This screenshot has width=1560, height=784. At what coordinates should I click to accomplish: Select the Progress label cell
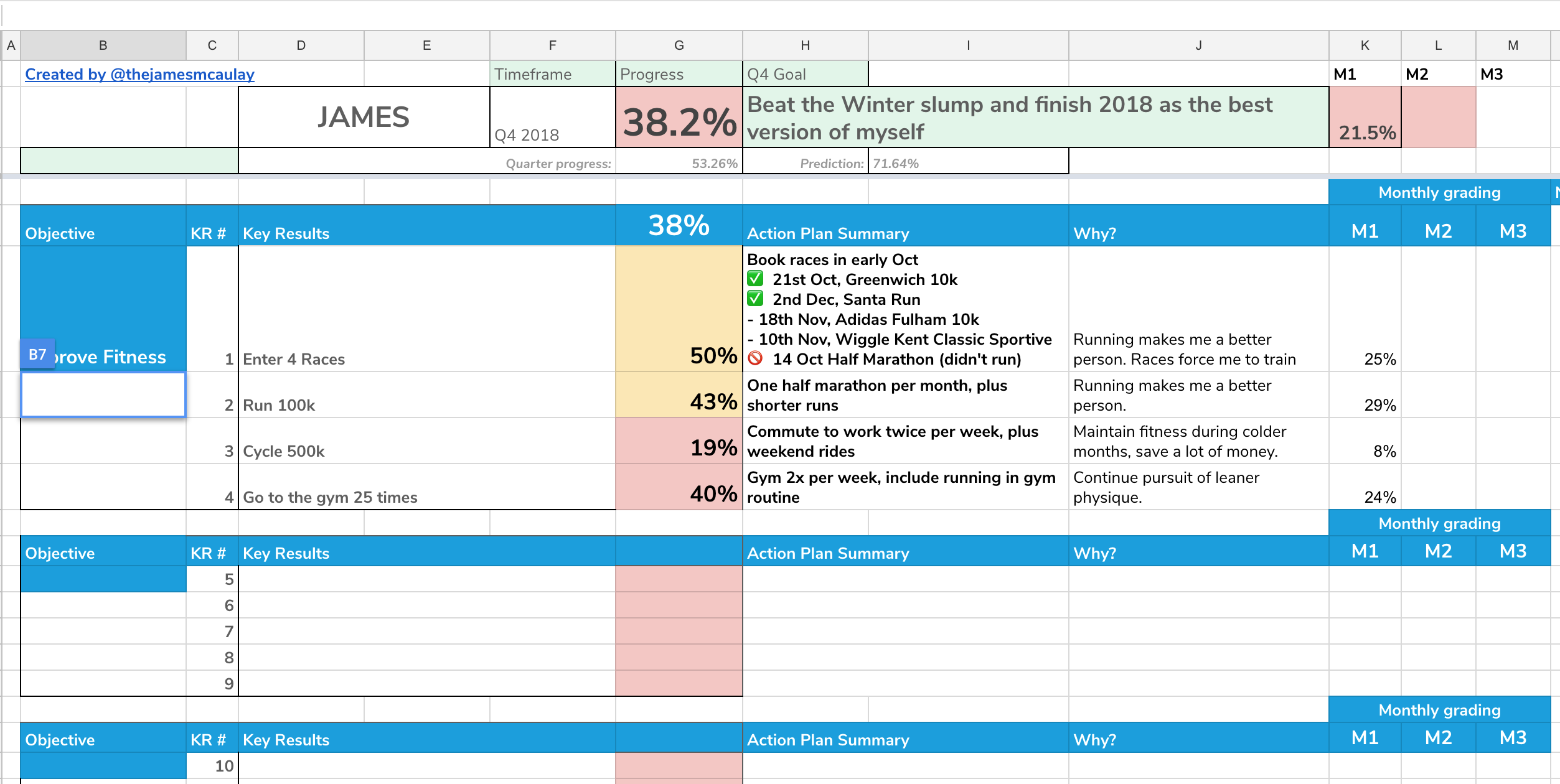[x=679, y=74]
